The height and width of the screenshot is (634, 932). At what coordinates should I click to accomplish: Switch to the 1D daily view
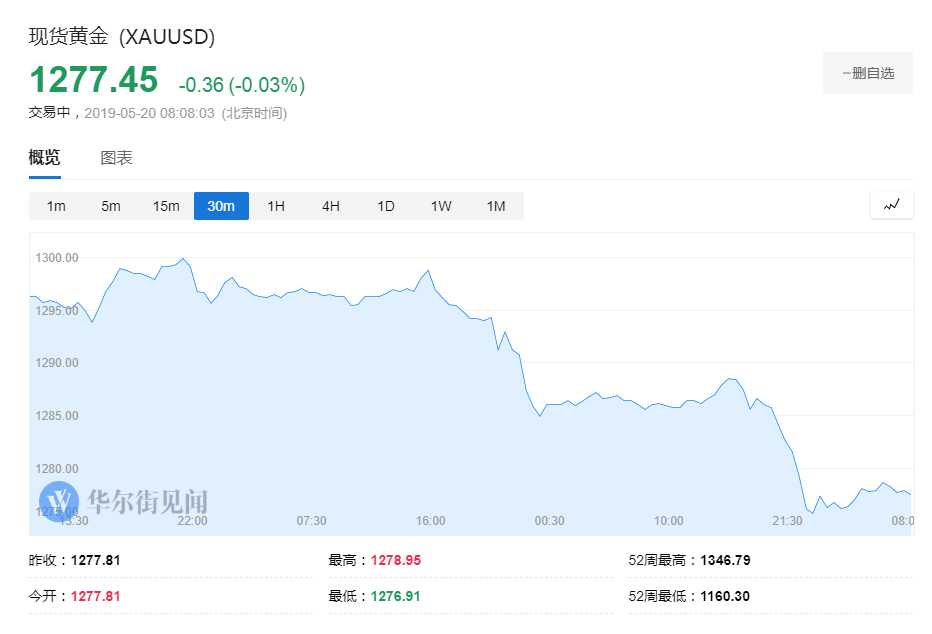386,205
